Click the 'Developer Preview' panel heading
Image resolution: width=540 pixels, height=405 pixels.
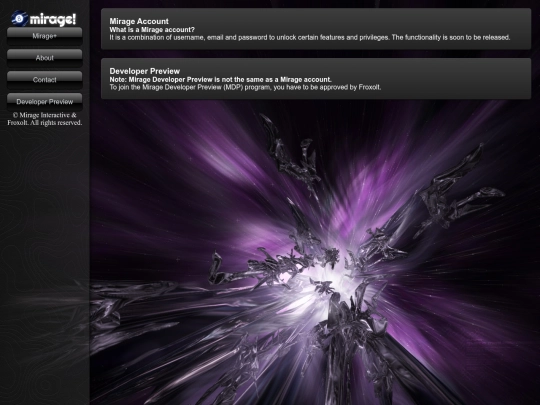coord(145,71)
